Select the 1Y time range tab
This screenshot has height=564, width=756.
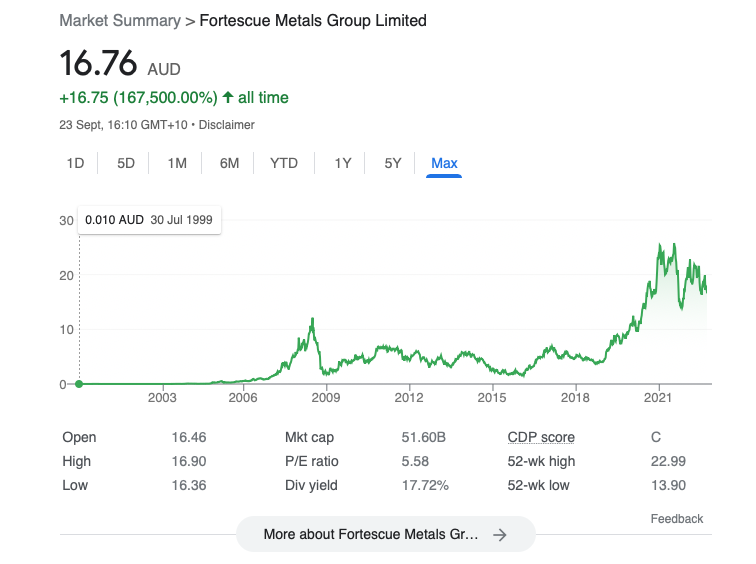343,163
